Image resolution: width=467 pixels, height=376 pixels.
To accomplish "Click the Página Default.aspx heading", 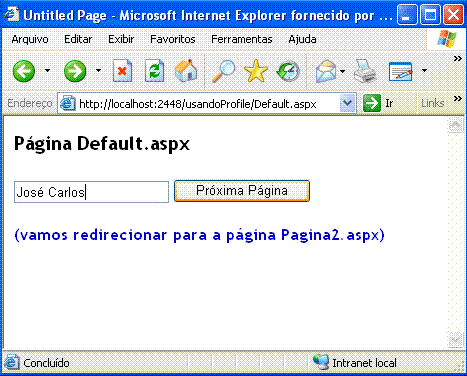I will click(102, 144).
